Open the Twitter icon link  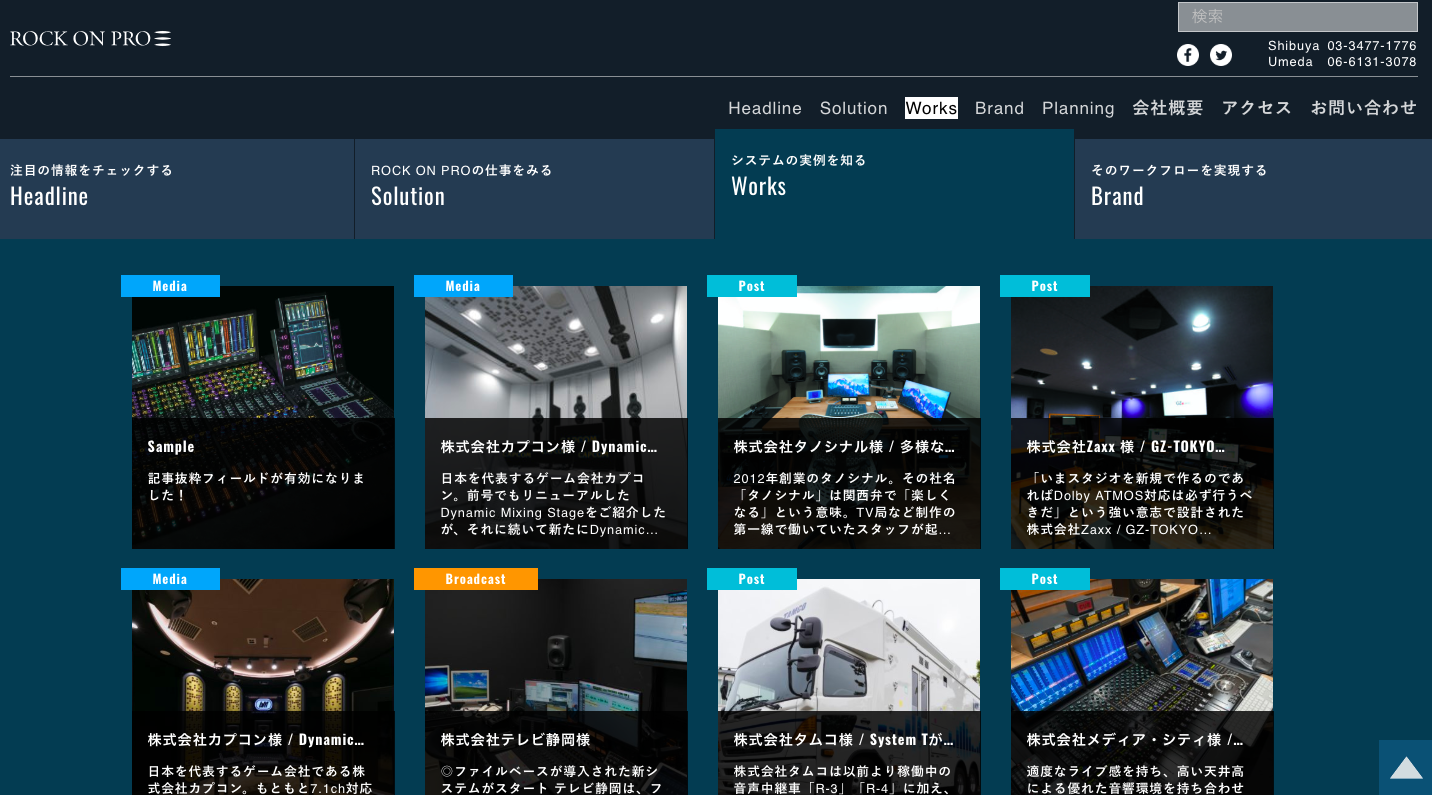coord(1221,55)
